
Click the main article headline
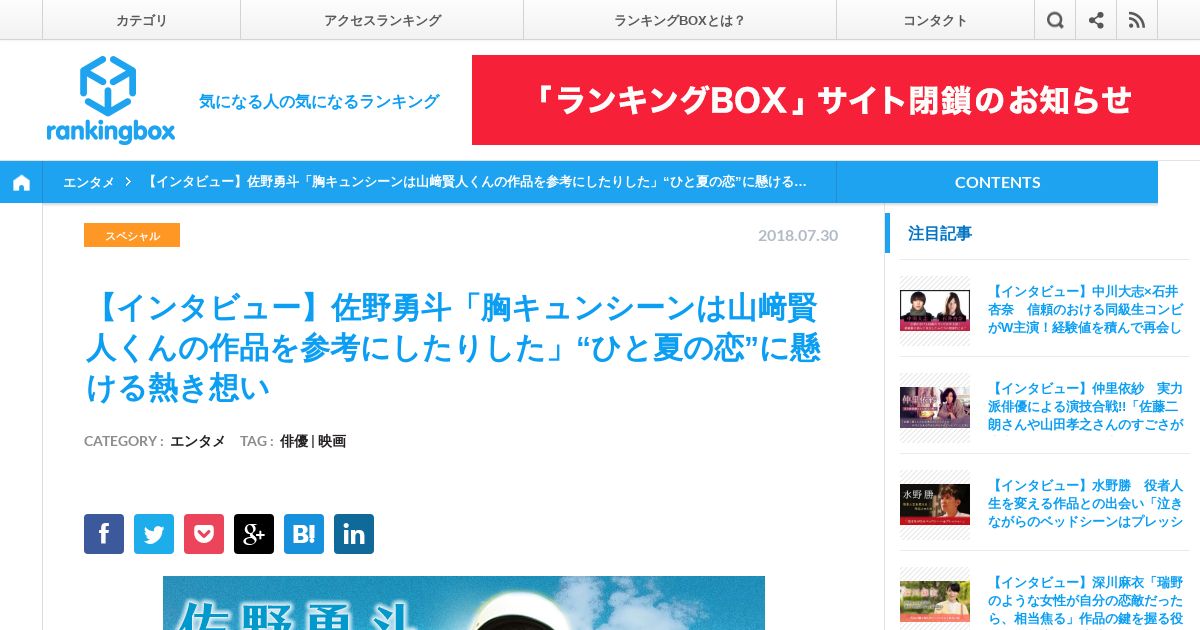coord(455,348)
